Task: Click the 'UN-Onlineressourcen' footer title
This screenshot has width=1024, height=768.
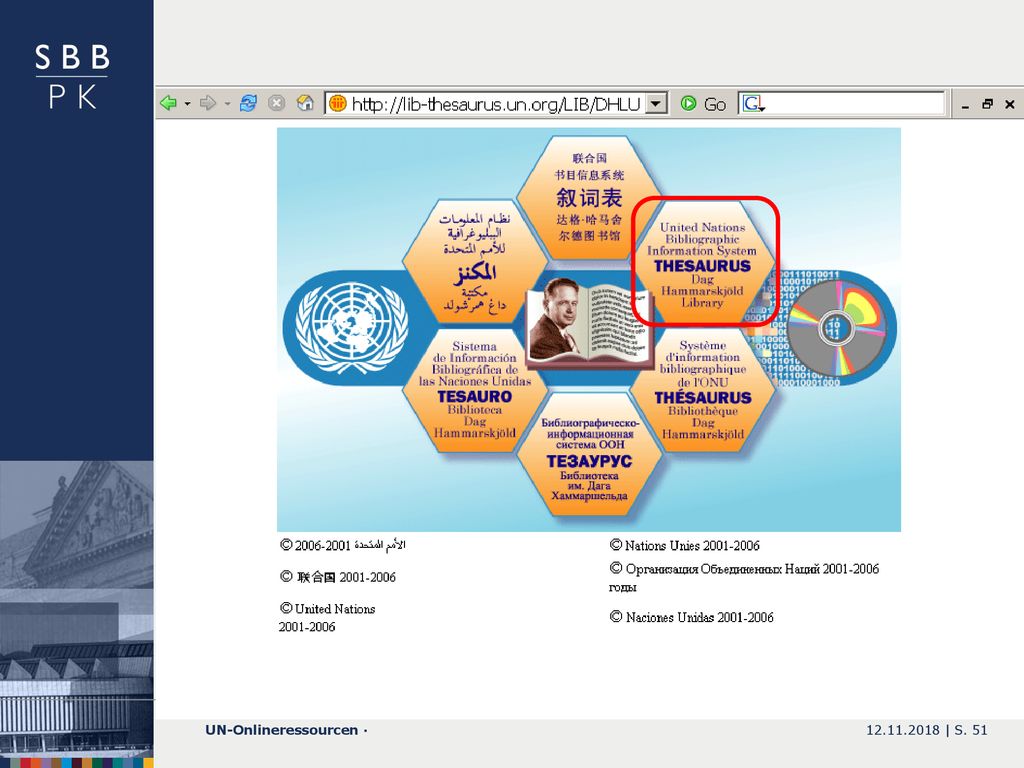Action: click(282, 730)
